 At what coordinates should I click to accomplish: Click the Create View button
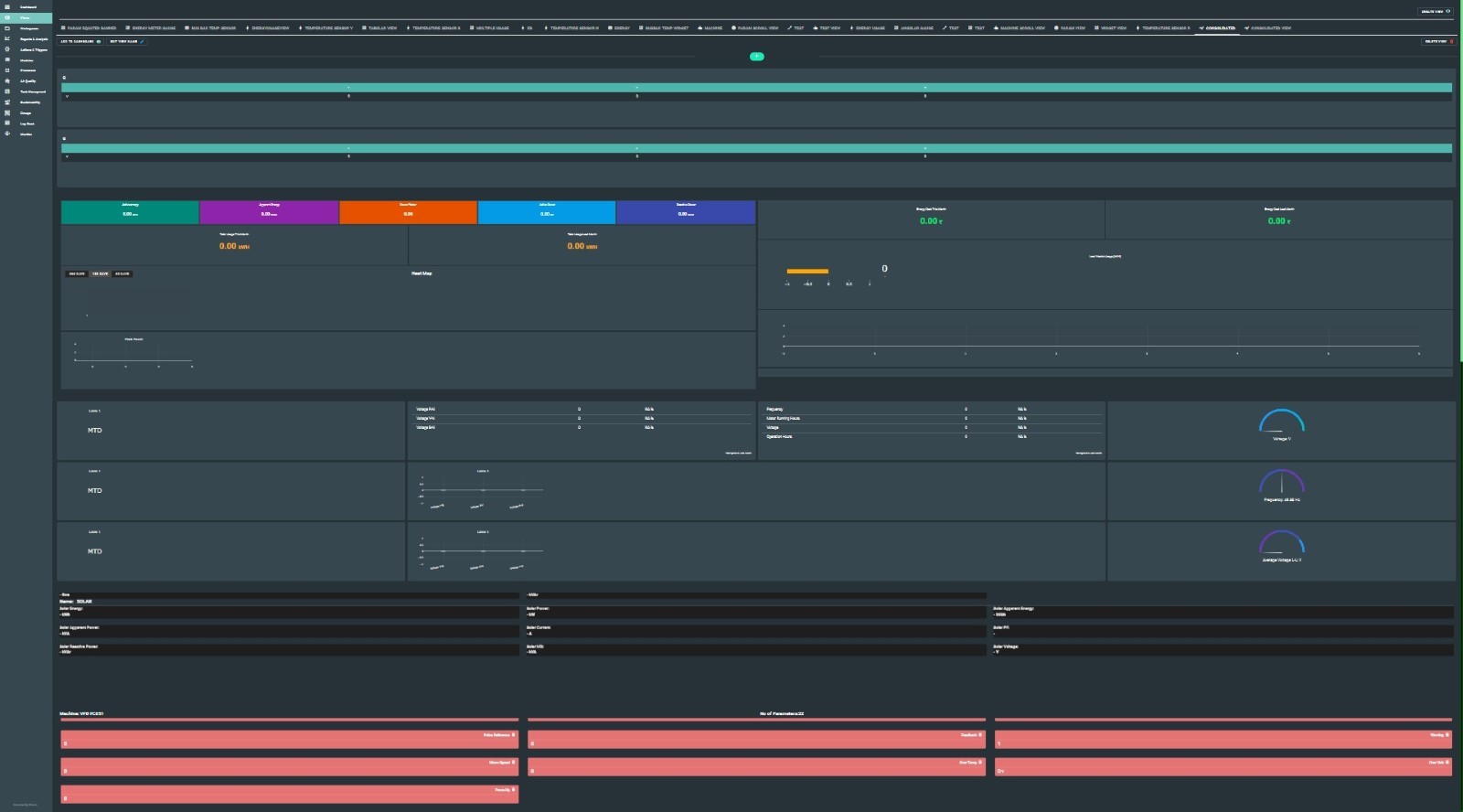click(x=1436, y=12)
